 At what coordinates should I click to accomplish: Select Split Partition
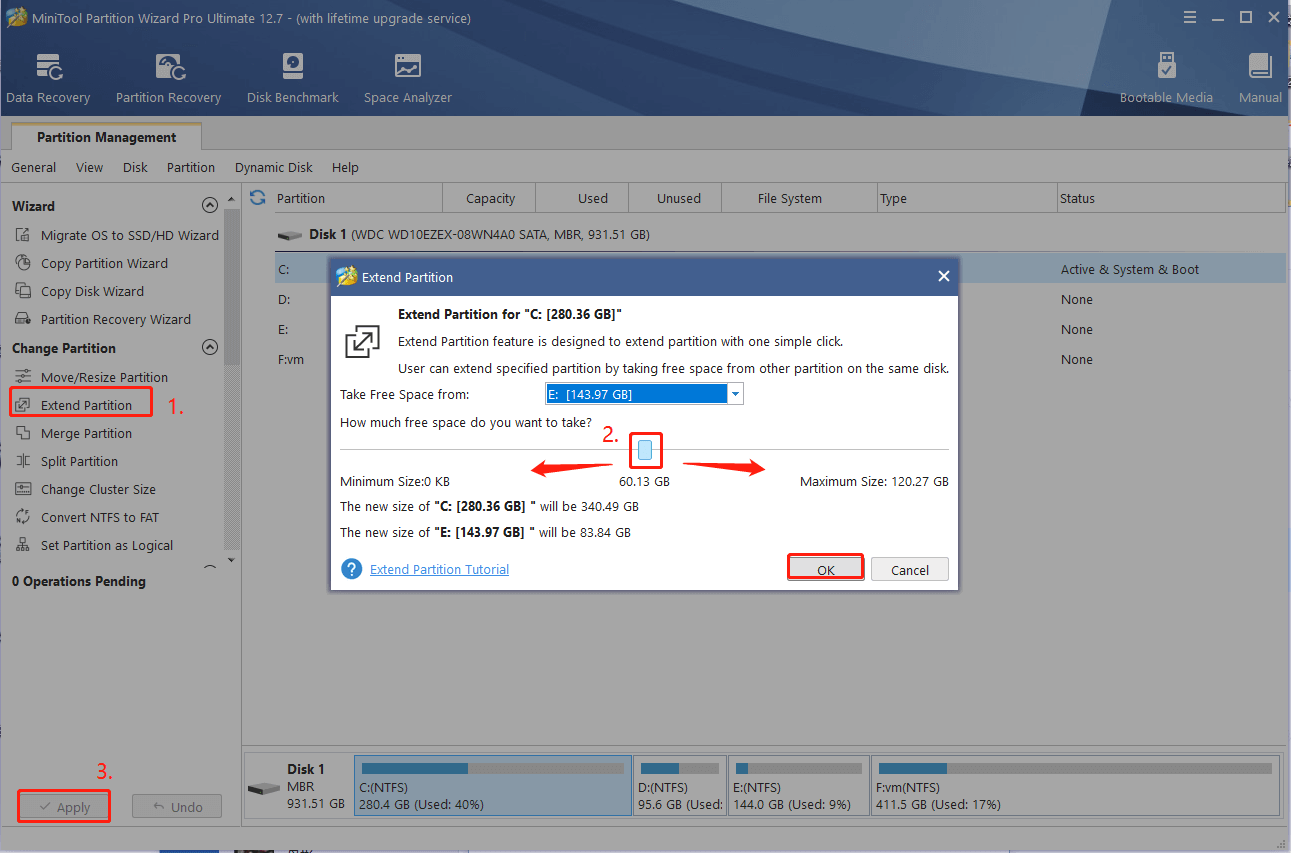66,461
